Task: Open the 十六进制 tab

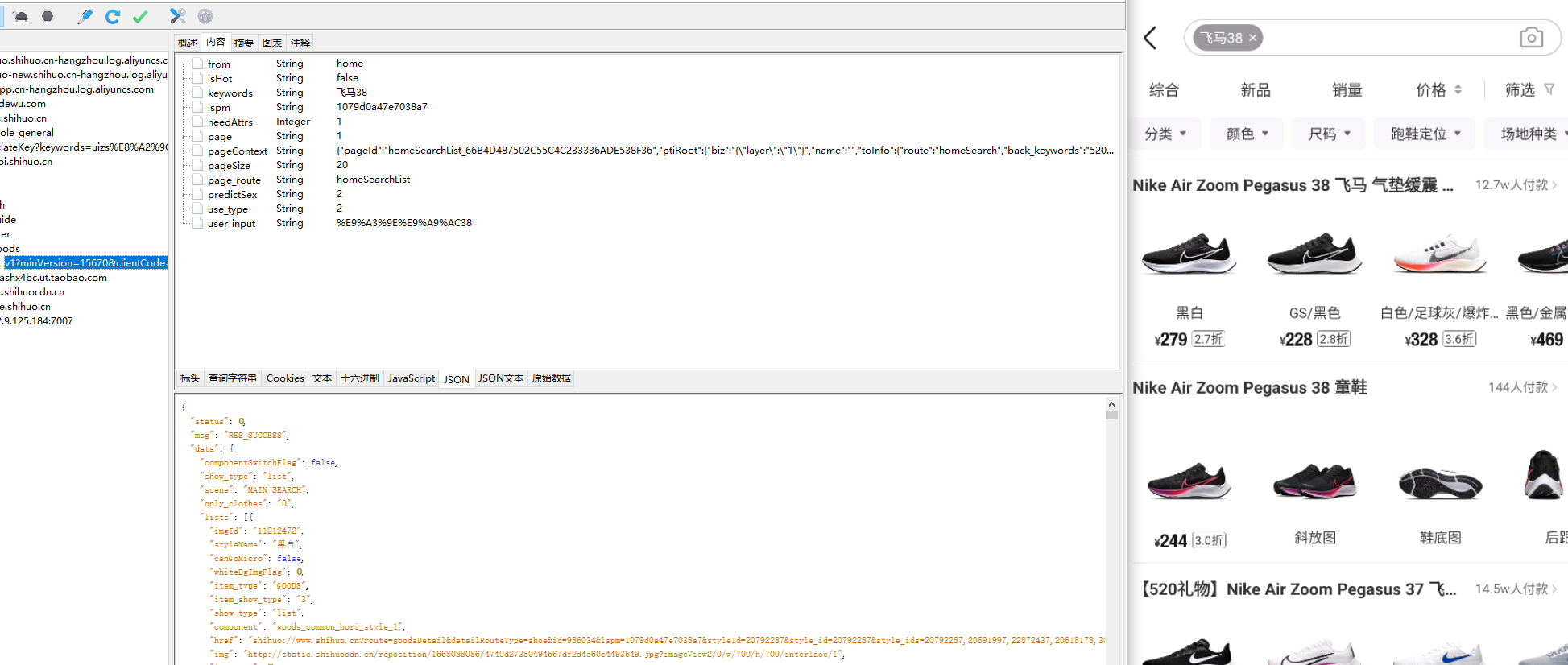Action: coord(360,378)
